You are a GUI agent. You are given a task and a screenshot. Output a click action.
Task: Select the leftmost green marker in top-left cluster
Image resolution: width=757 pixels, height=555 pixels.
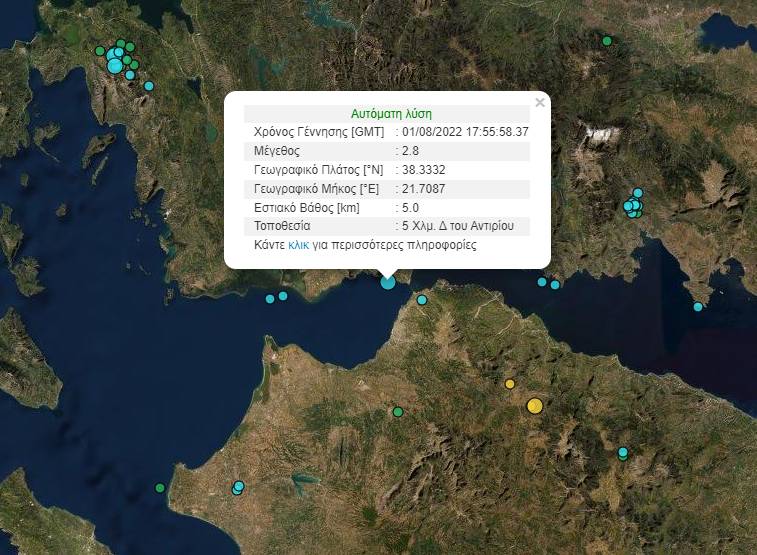[99, 51]
